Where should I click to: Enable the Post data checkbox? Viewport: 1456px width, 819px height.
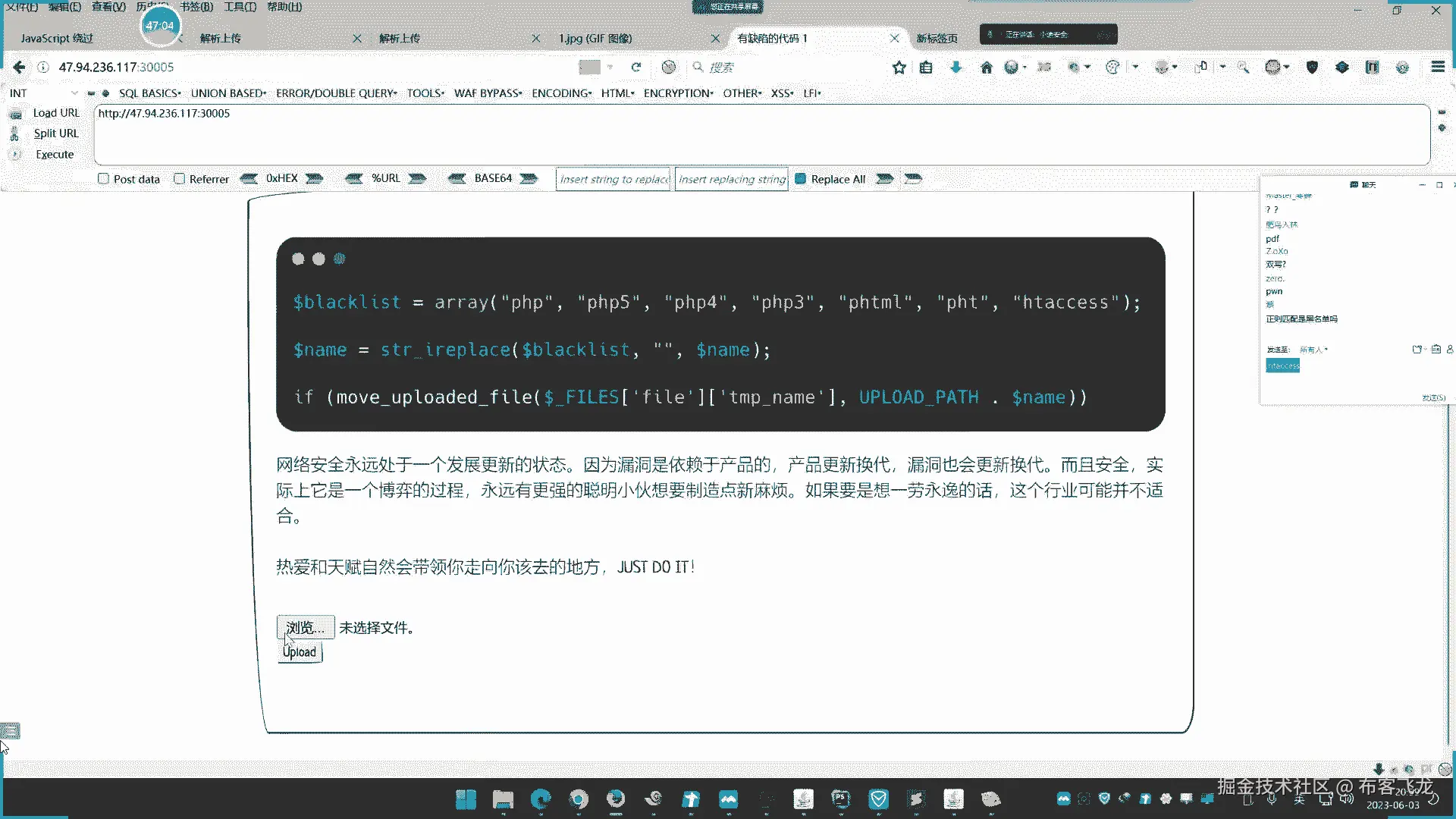click(x=104, y=179)
